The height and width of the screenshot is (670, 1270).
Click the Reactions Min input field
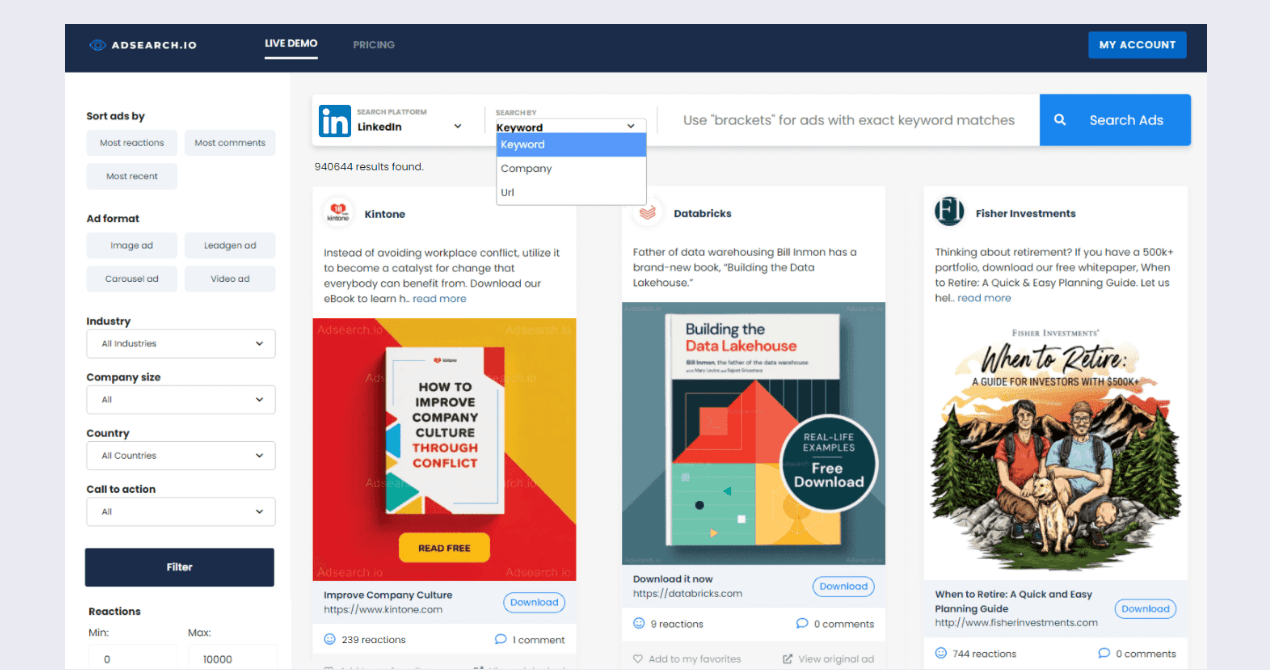133,658
